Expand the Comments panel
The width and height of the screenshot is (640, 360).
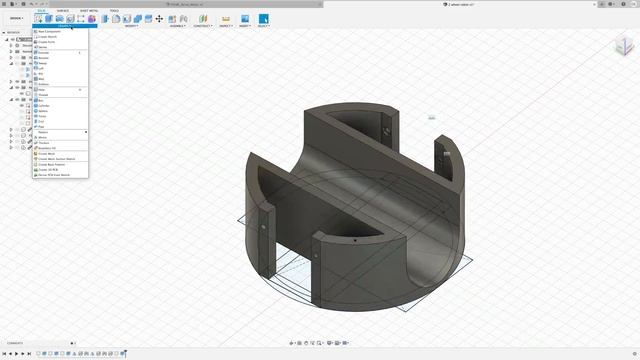point(72,343)
